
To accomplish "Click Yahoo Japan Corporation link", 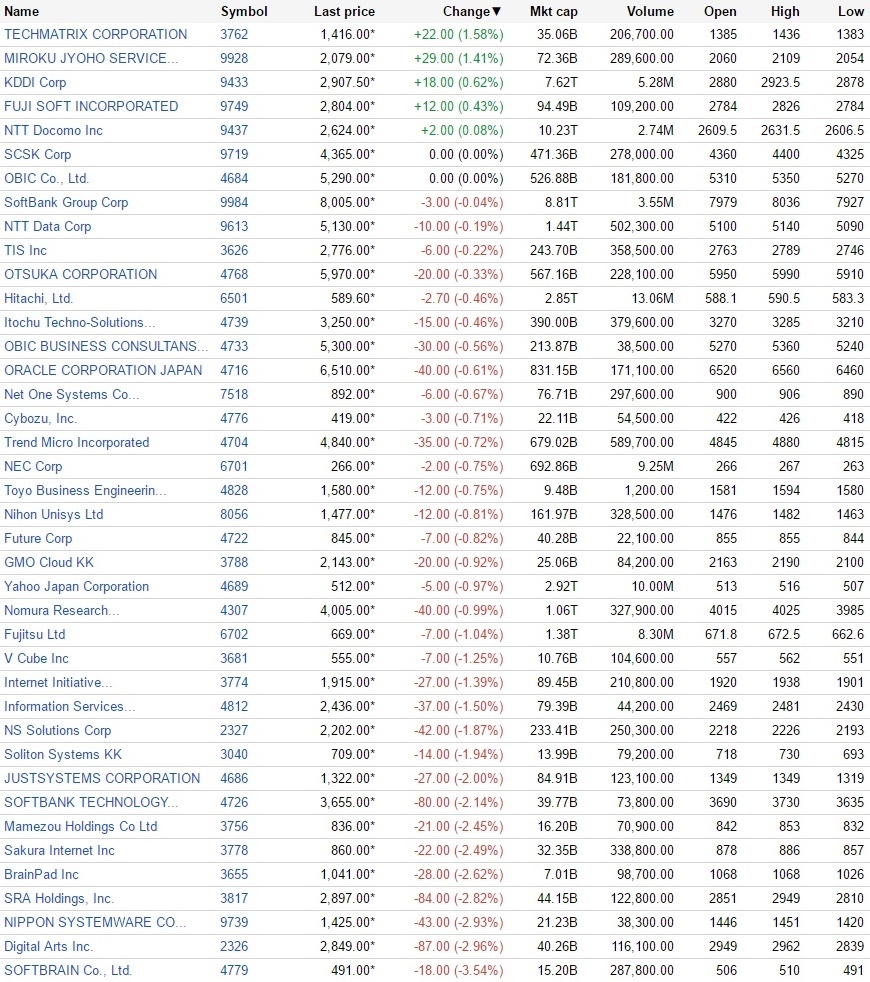I will point(77,586).
